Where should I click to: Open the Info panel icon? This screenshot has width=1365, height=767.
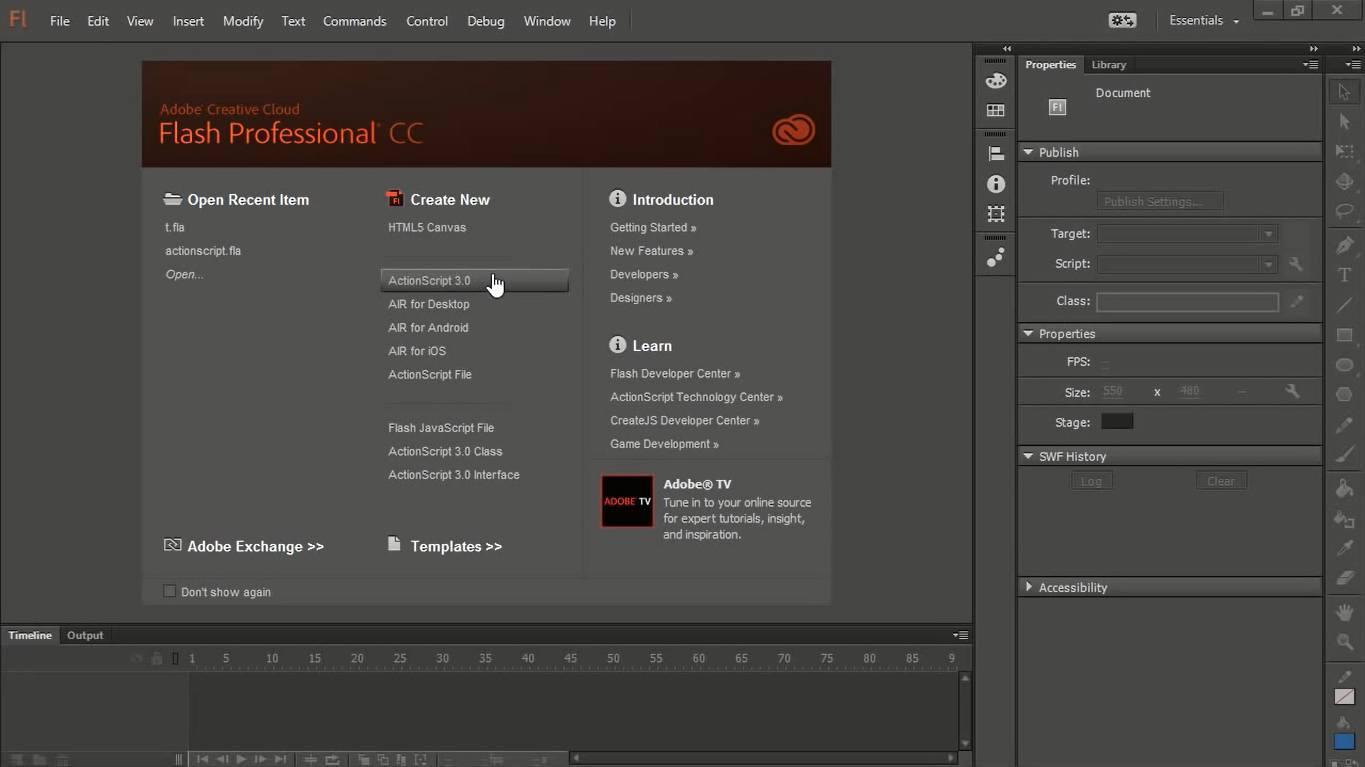996,184
